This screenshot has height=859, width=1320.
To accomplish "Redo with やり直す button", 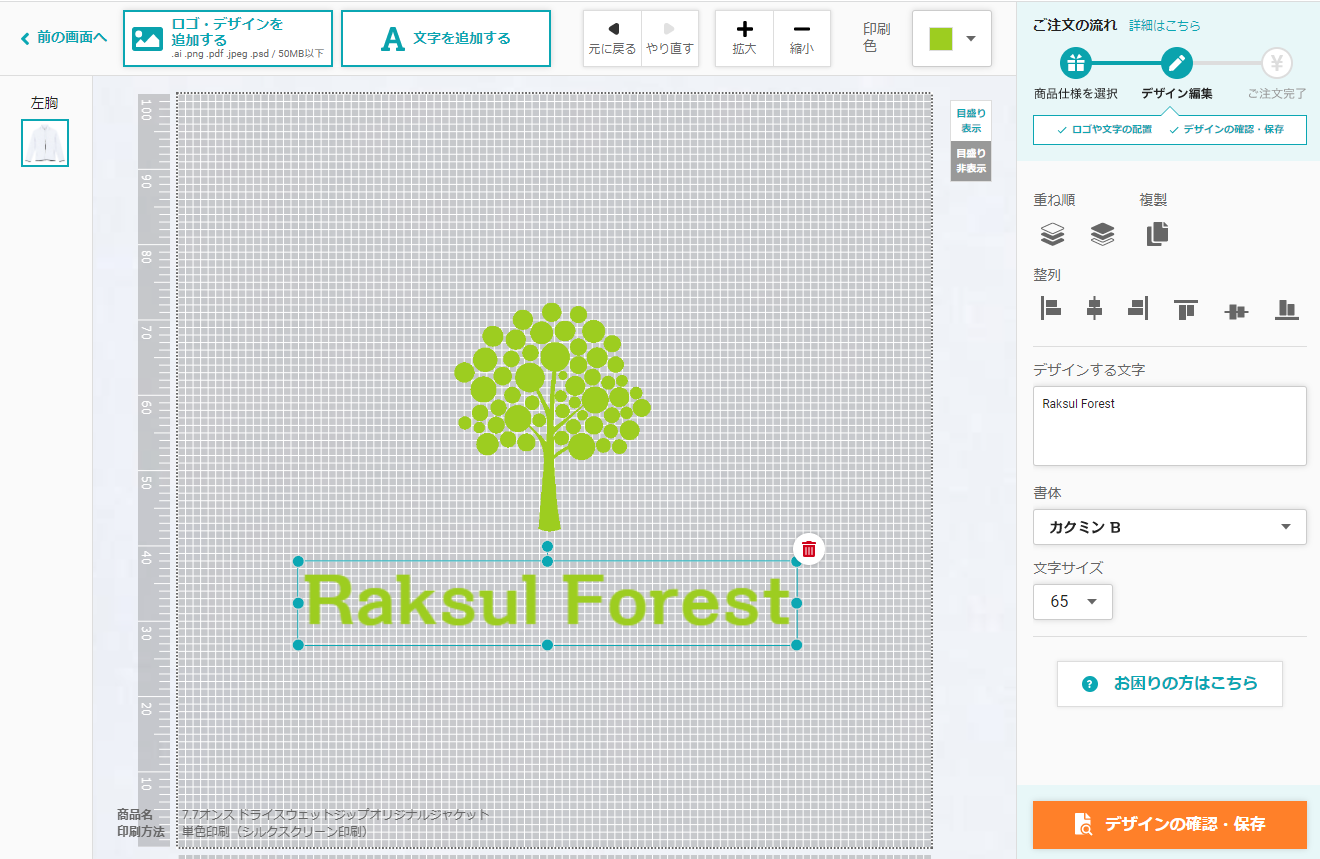I will click(670, 38).
